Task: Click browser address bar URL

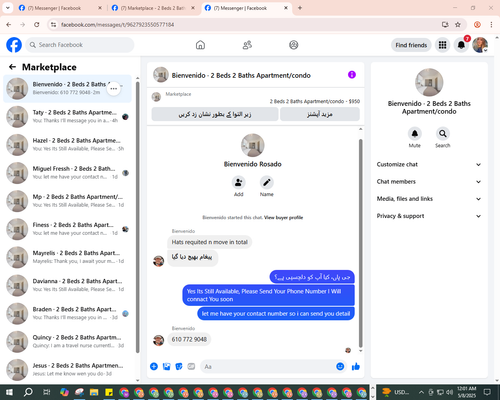Action: [117, 25]
